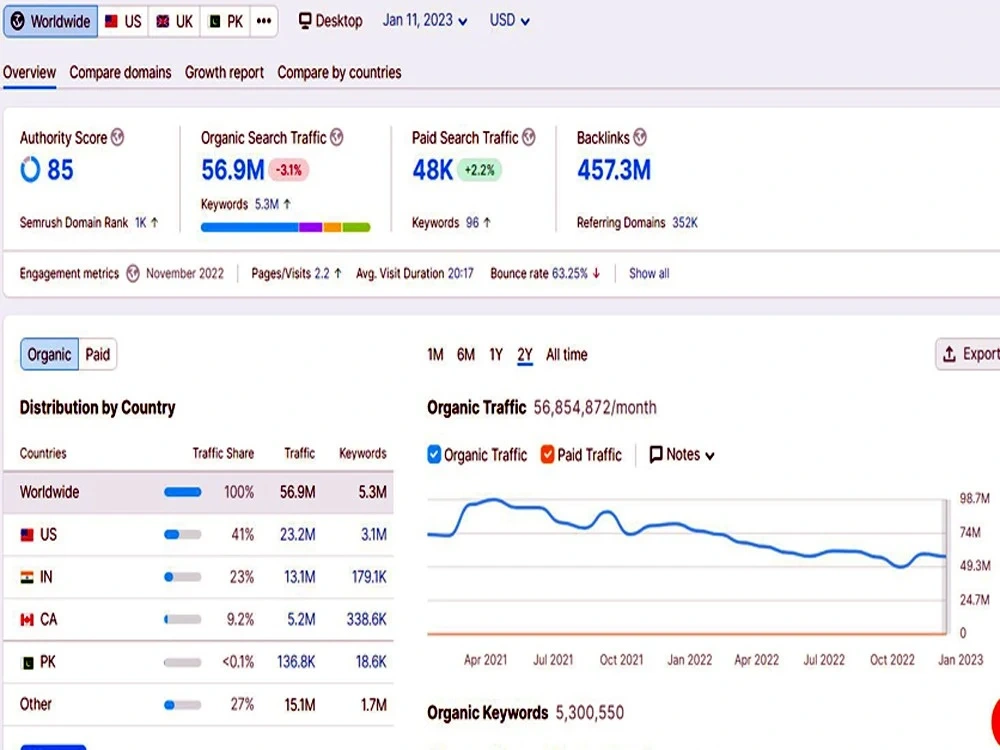Switch to the UK database

(x=174, y=21)
